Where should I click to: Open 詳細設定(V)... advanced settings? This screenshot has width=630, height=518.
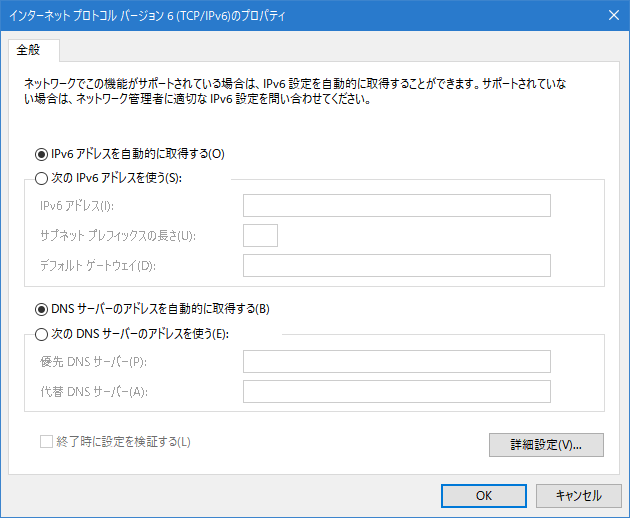pyautogui.click(x=546, y=445)
